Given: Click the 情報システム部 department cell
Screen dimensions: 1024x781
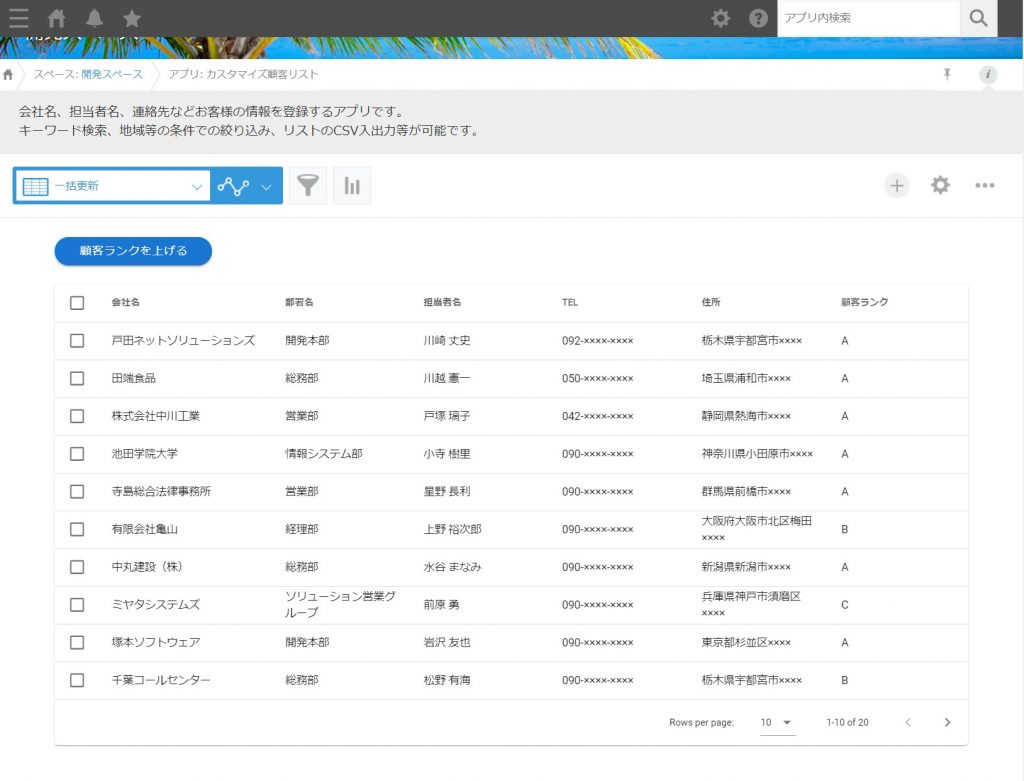Looking at the screenshot, I should [x=323, y=453].
